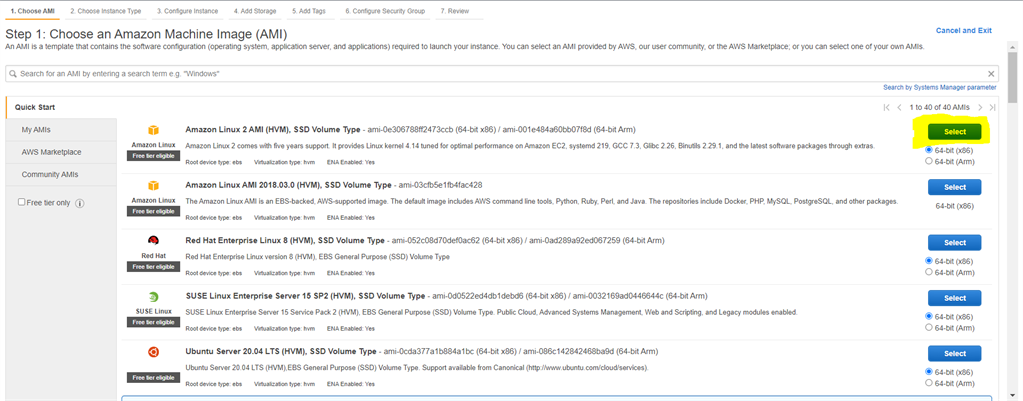Select the Amazon Linux AMI 2018.03.0
Viewport: 1023px width, 401px height.
pos(954,187)
